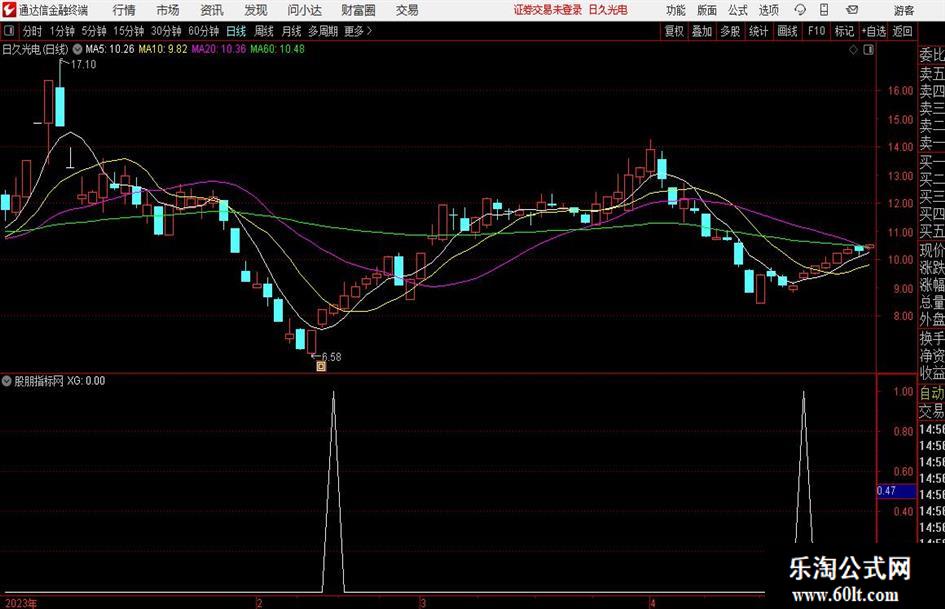
Task: Open the 行情 menu
Action: [124, 10]
